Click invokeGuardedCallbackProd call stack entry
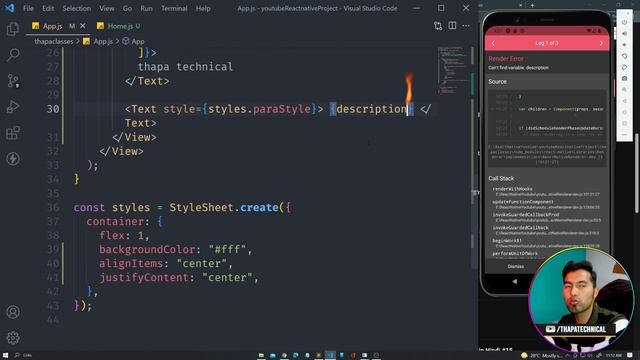 pos(546,217)
